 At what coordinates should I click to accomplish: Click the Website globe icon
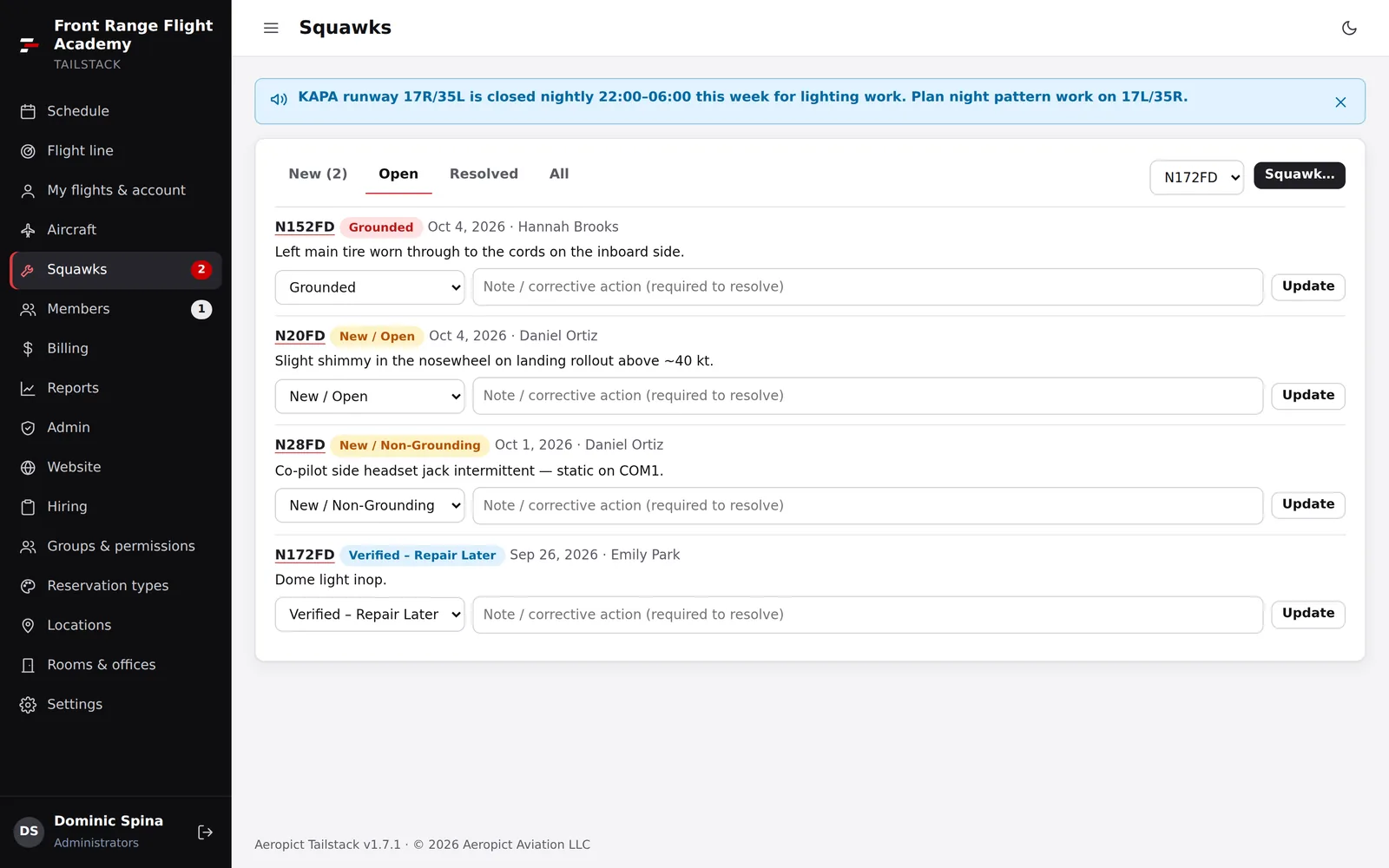28,467
